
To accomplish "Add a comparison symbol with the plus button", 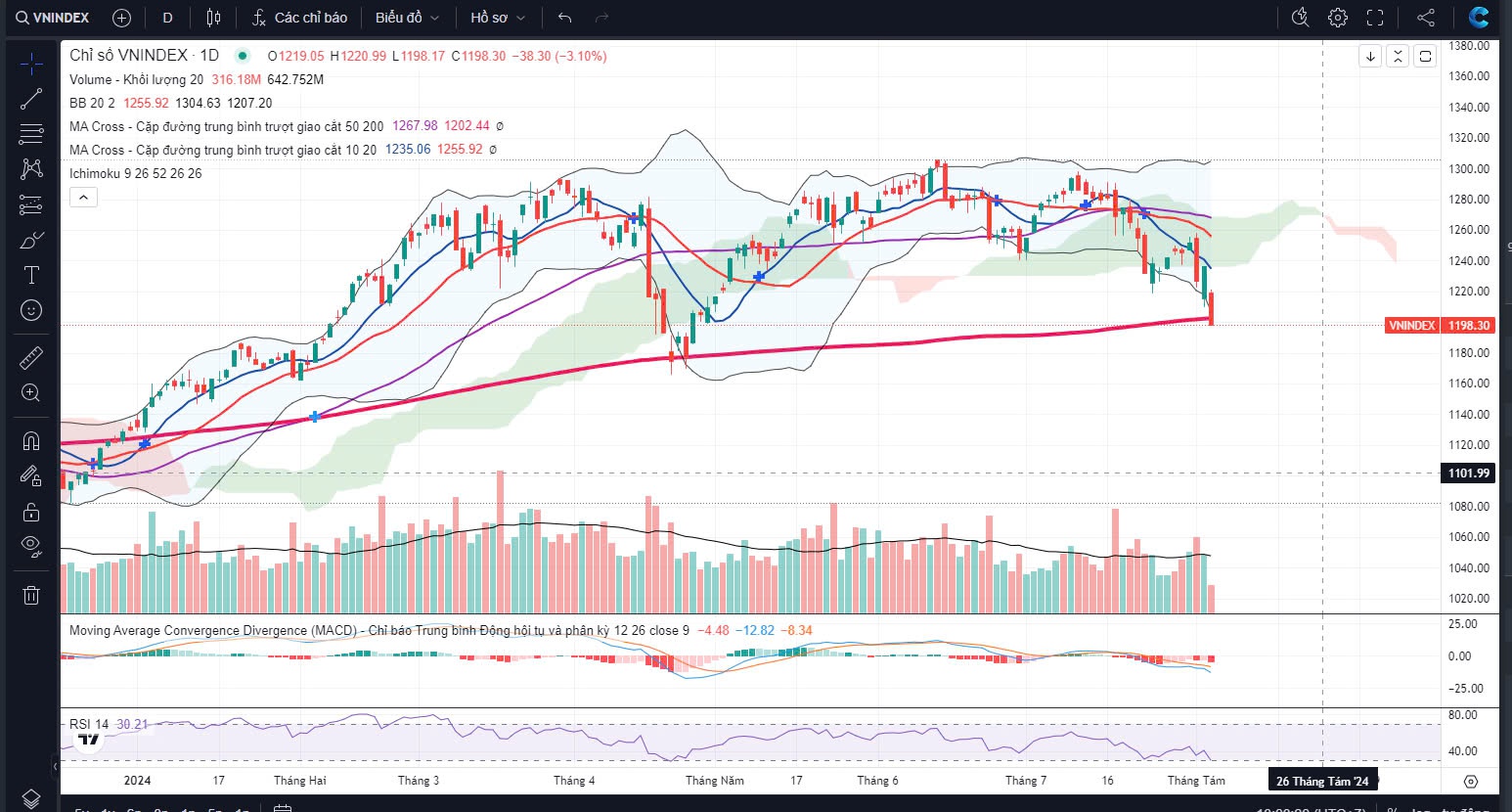I will pos(121,18).
